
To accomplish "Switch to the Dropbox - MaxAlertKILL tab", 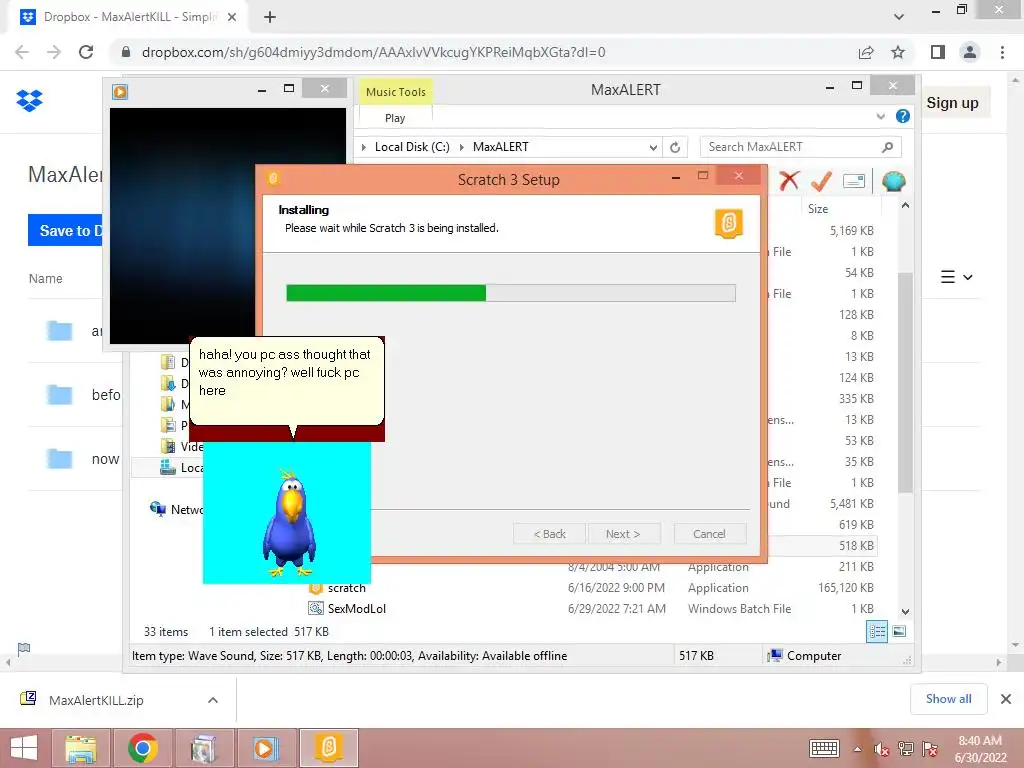I will click(129, 17).
